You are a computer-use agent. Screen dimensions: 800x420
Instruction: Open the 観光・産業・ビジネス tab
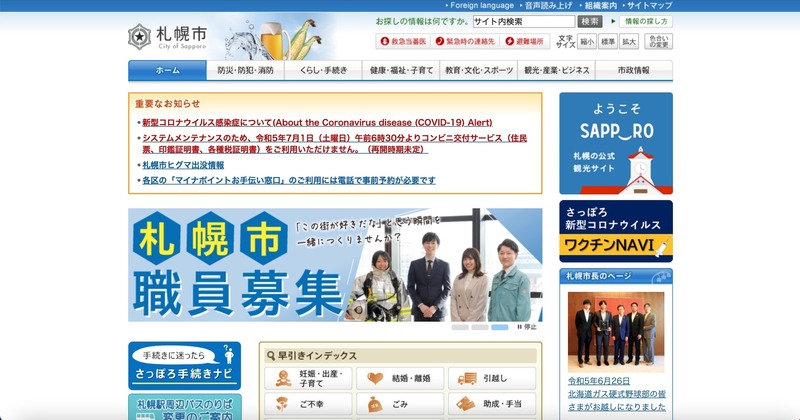[x=556, y=71]
